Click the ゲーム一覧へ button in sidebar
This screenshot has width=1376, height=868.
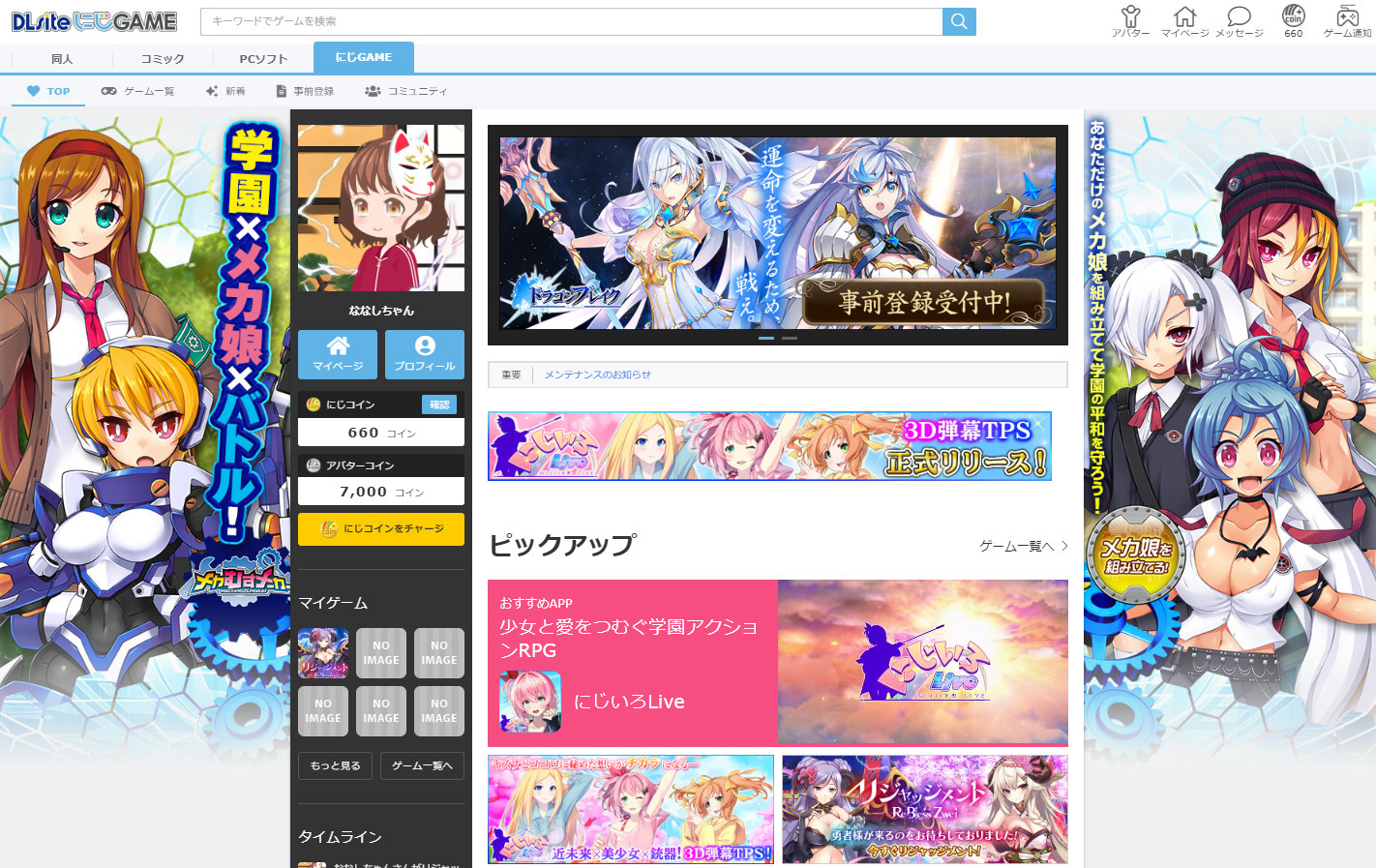coord(422,765)
